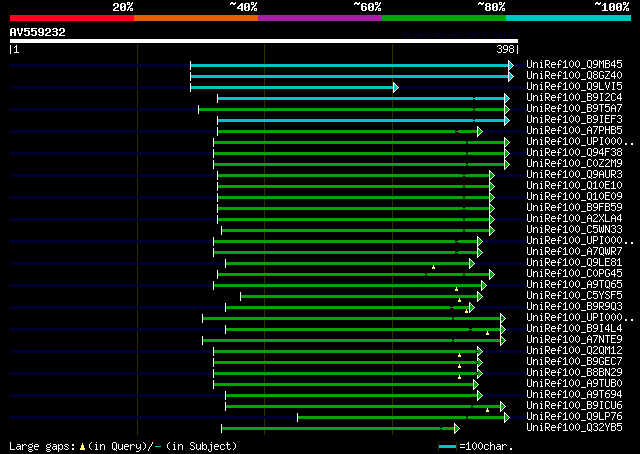Click the orange ~40% legend color segment
This screenshot has width=640, height=454.
tap(196, 18)
